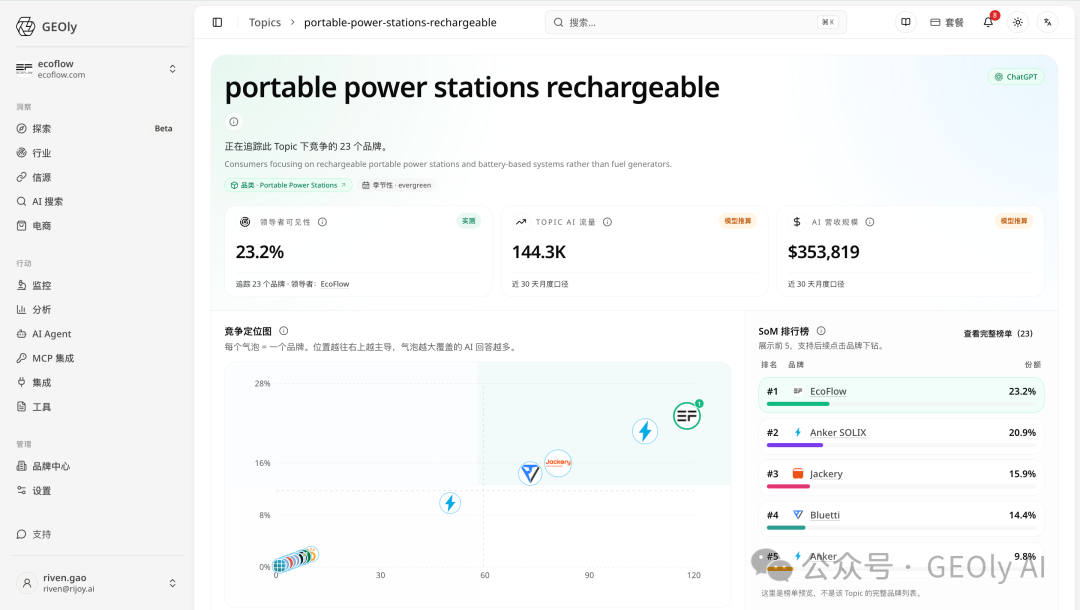The image size is (1080, 610).
Task: Open the Portable Power Stations category tag
Action: [x=289, y=185]
